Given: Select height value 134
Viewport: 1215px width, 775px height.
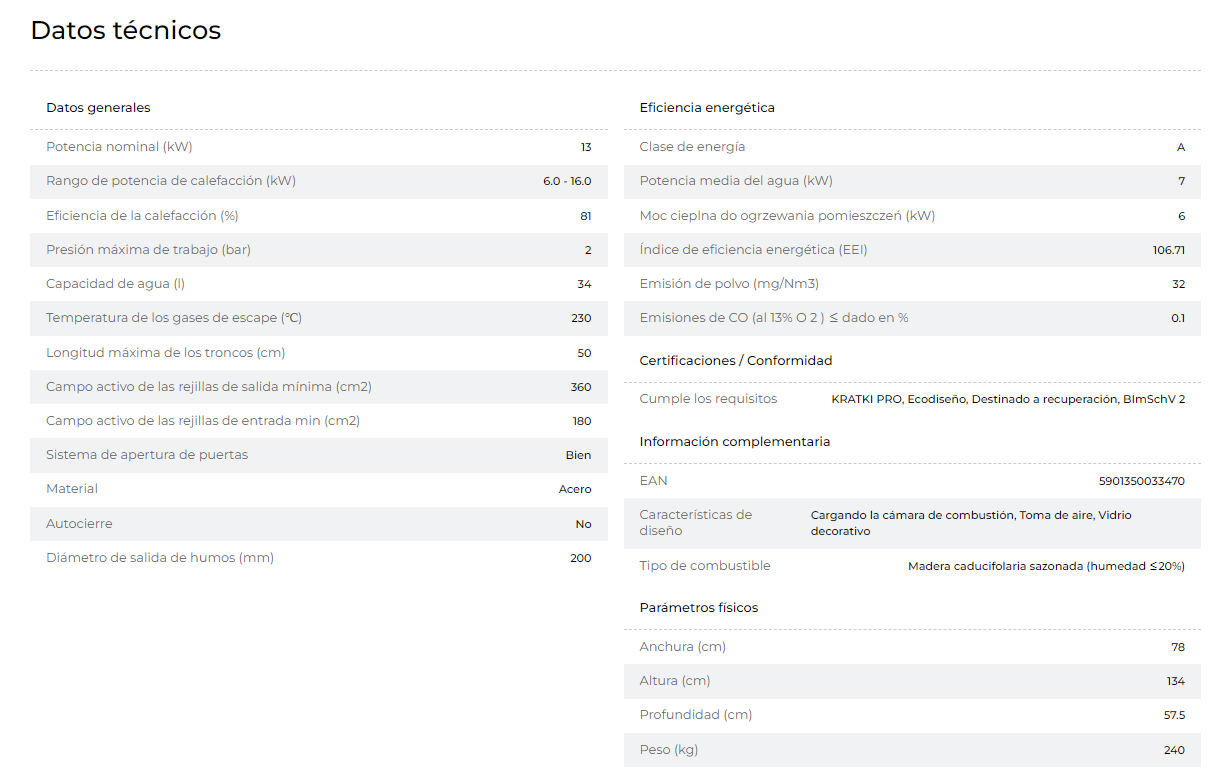Looking at the screenshot, I should tap(1176, 681).
